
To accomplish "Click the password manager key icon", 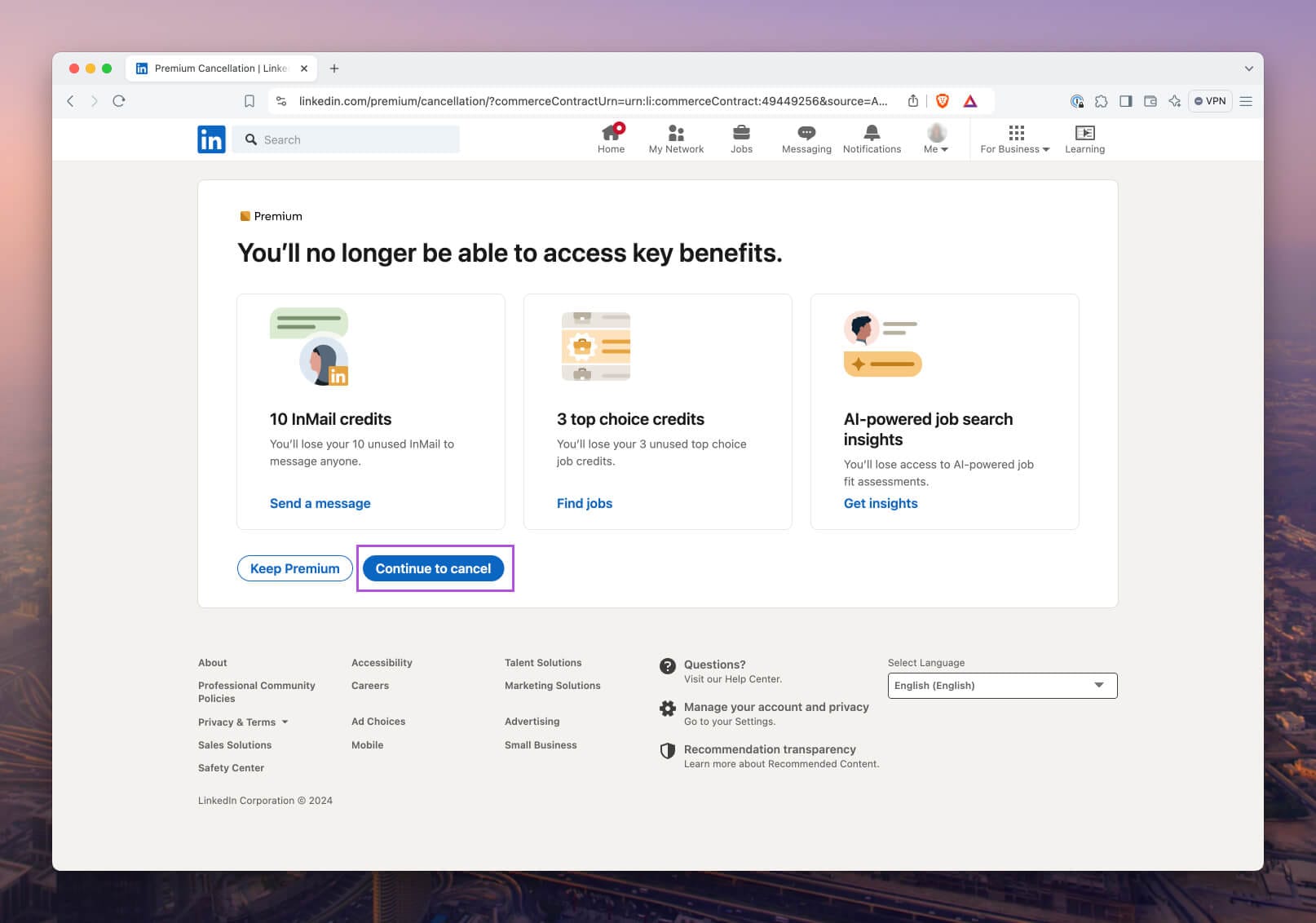I will point(1077,101).
